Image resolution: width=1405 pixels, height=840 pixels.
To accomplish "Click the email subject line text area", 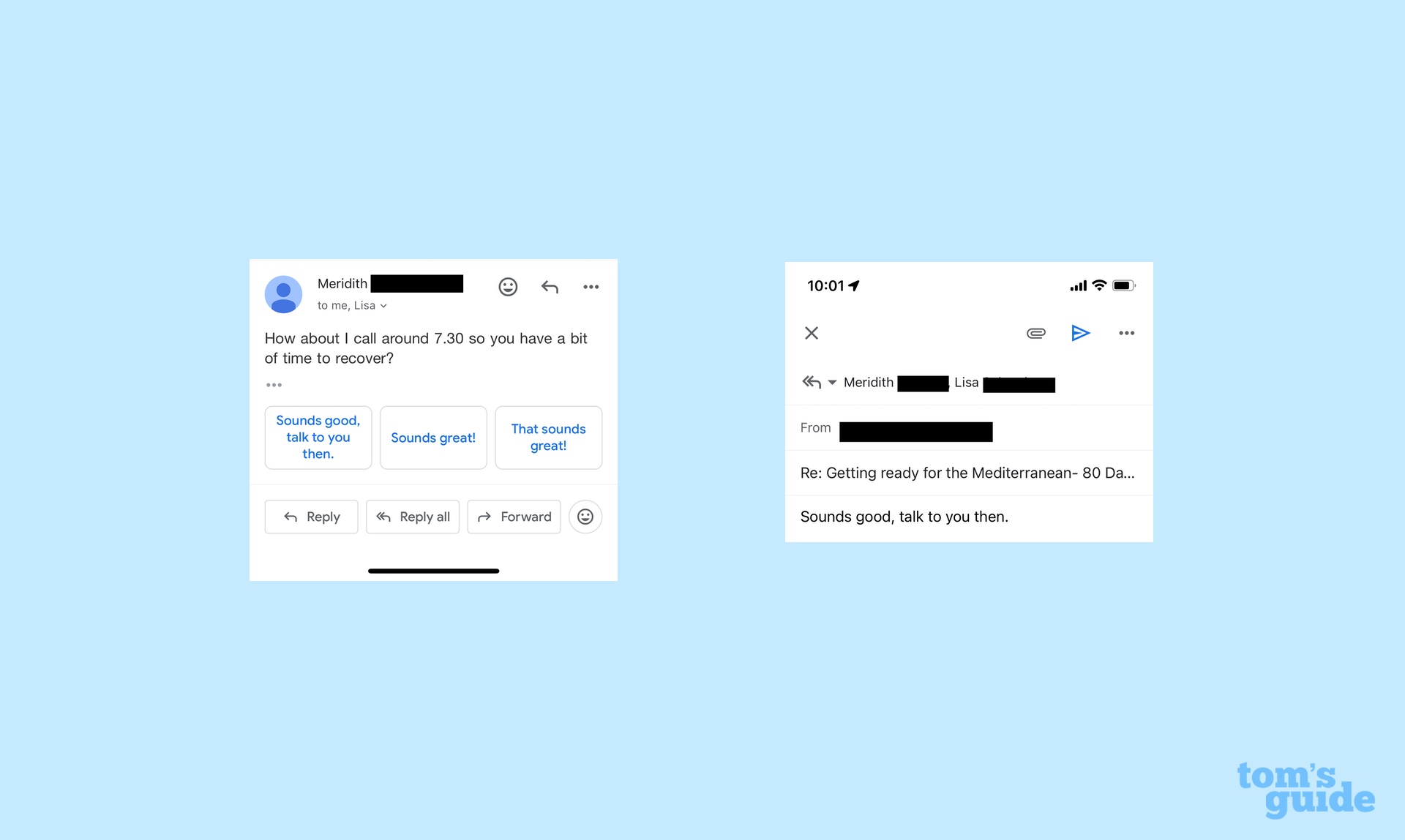I will coord(968,472).
